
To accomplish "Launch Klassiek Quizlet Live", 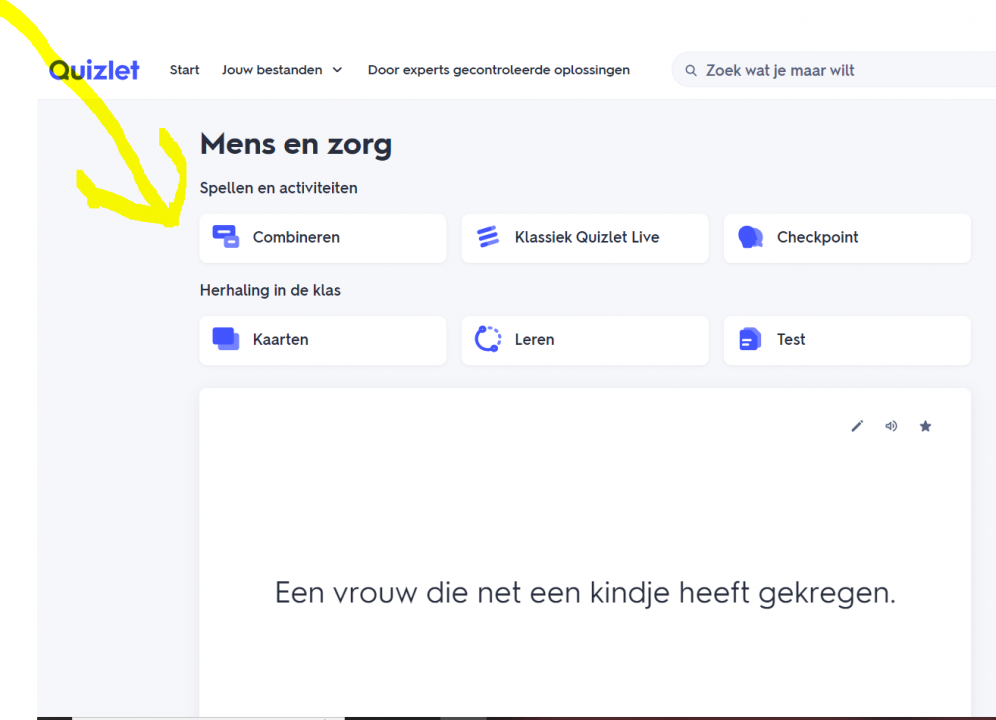I will (x=585, y=237).
